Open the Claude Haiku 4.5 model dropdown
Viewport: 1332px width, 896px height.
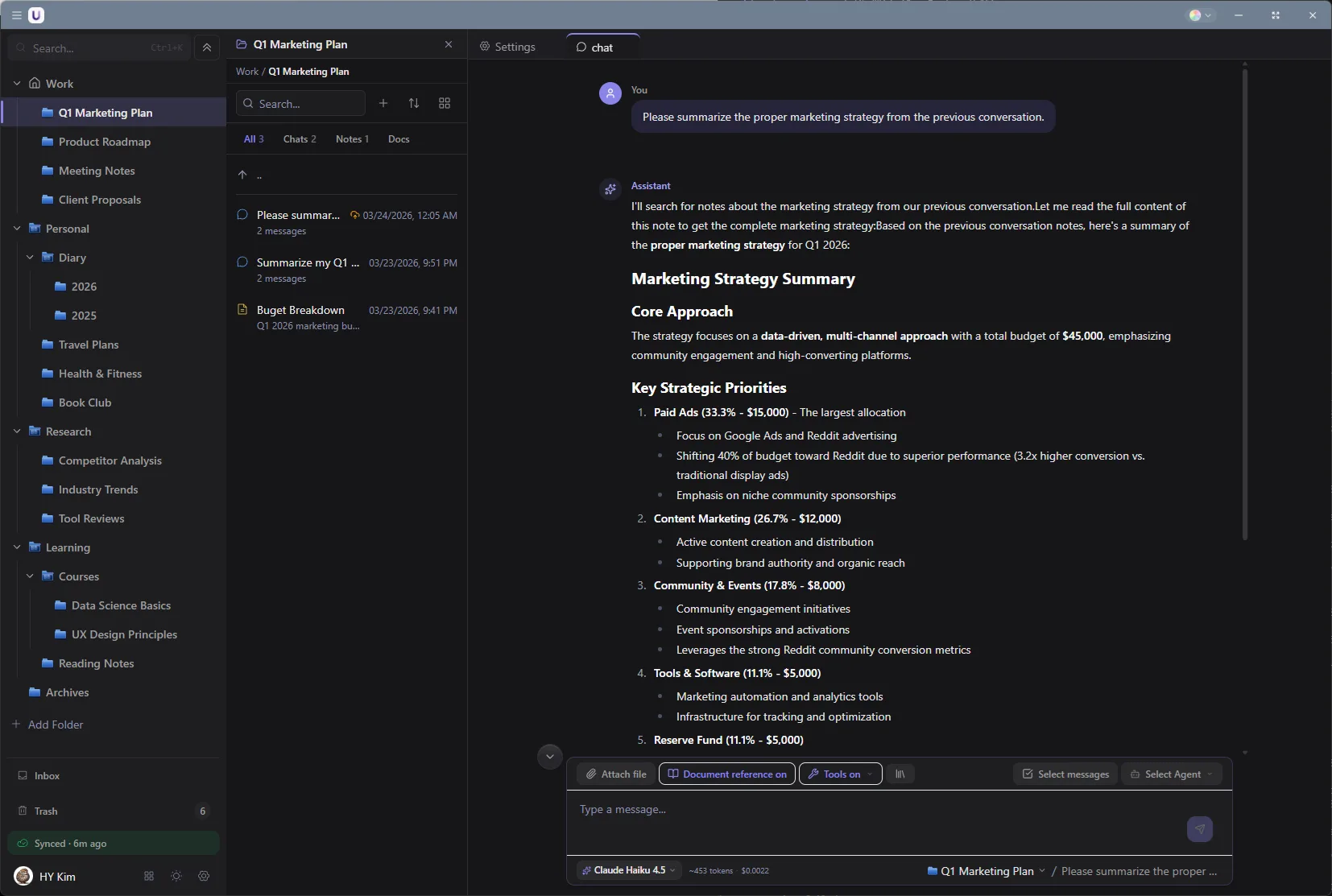(x=627, y=870)
